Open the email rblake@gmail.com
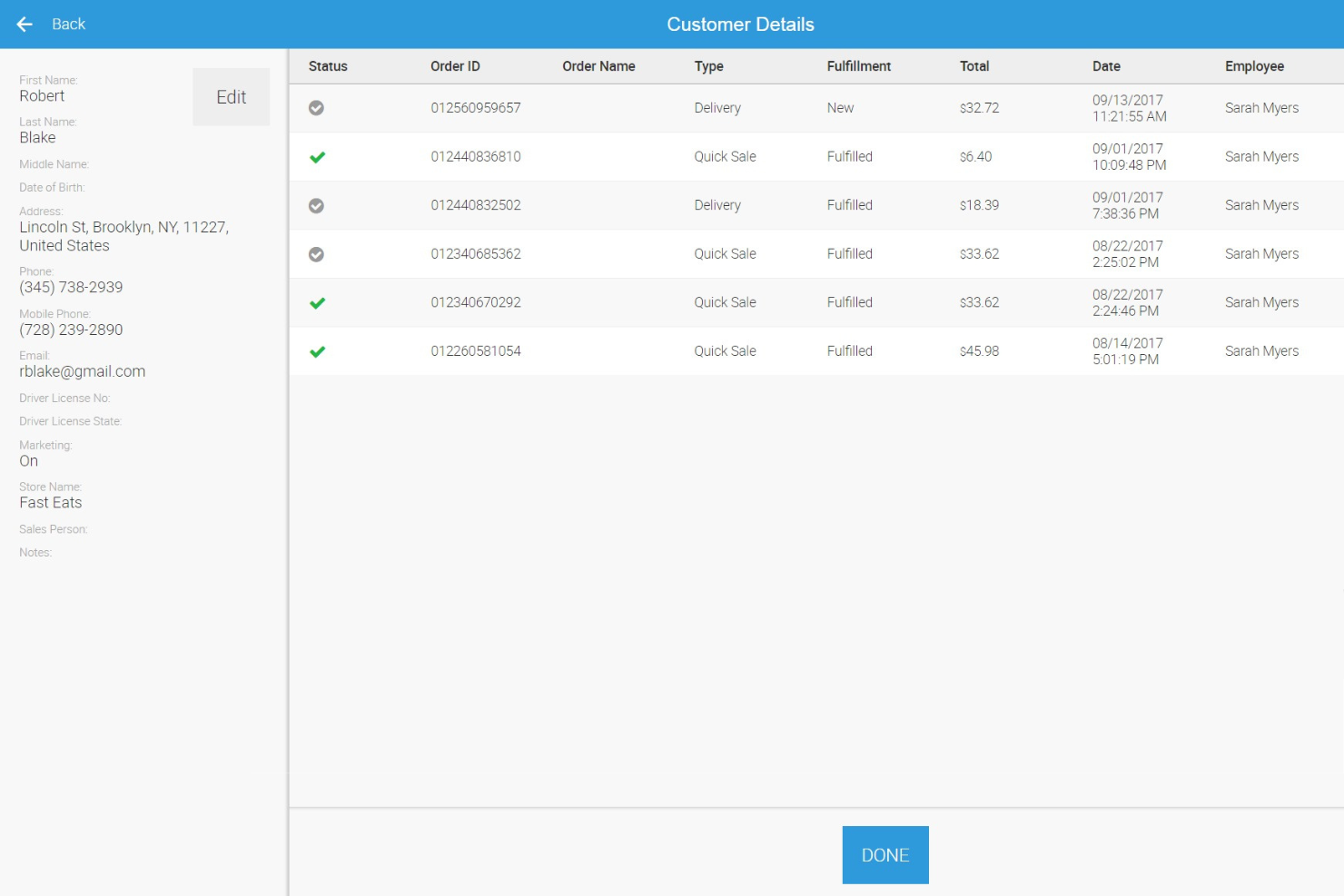This screenshot has width=1344, height=896. [82, 370]
